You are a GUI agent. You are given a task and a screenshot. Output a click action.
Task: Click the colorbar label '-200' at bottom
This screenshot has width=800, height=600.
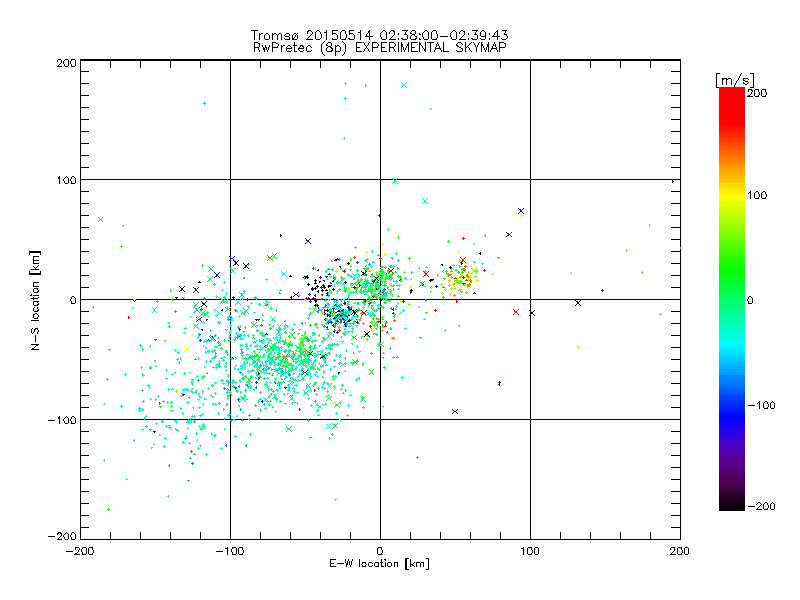(x=761, y=506)
